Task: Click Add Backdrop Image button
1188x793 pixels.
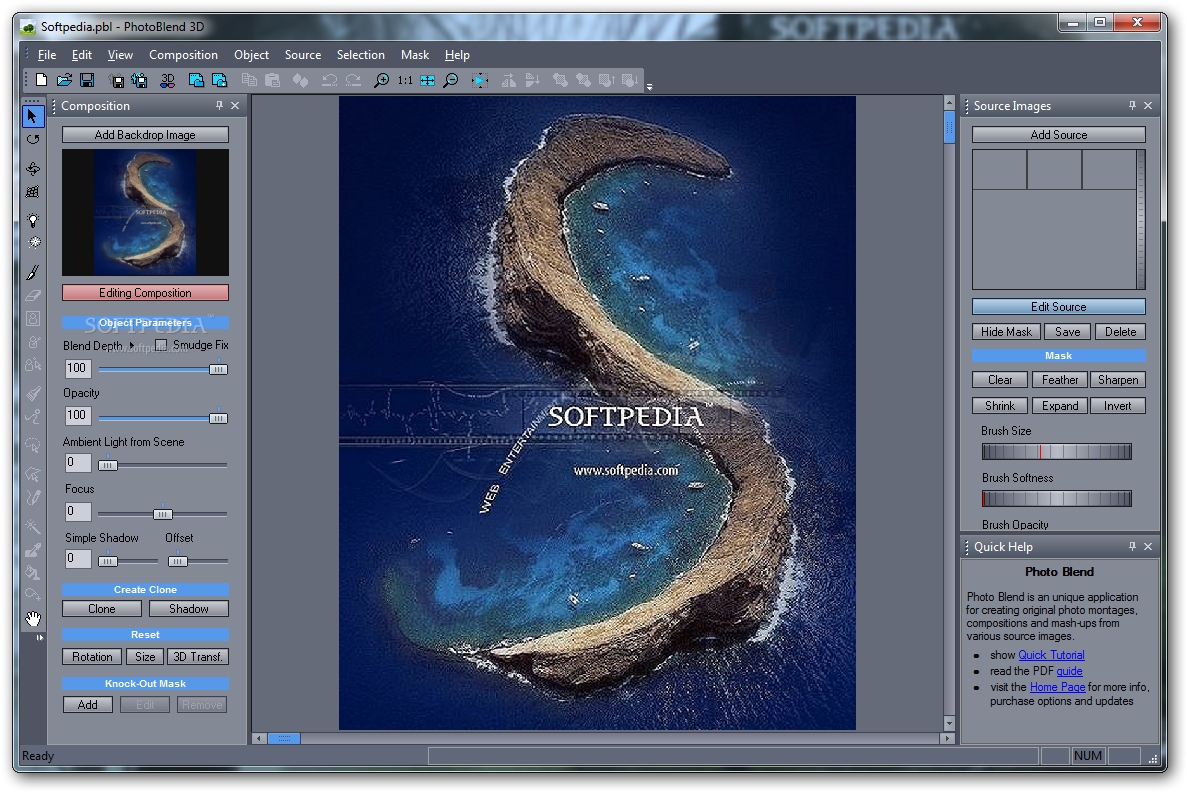Action: tap(145, 134)
